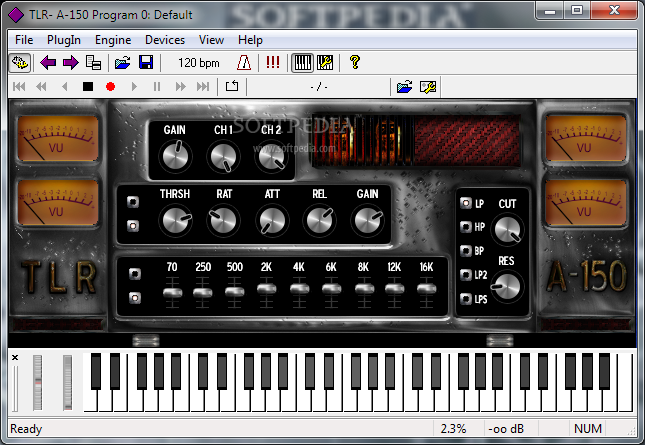Select the LP2 filter type switch
Image resolution: width=645 pixels, height=445 pixels.
466,275
